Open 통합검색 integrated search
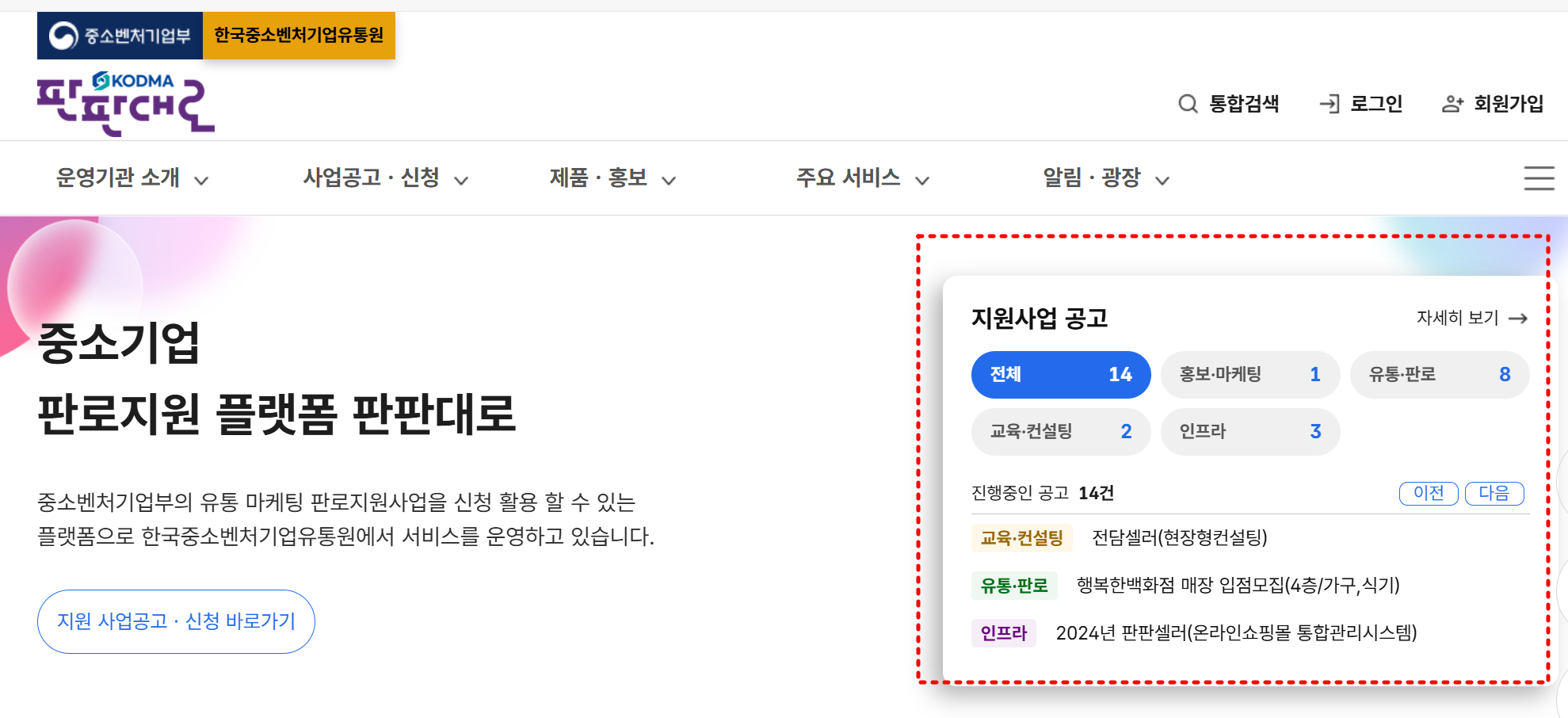Viewport: 1568px width, 718px height. 1244,104
